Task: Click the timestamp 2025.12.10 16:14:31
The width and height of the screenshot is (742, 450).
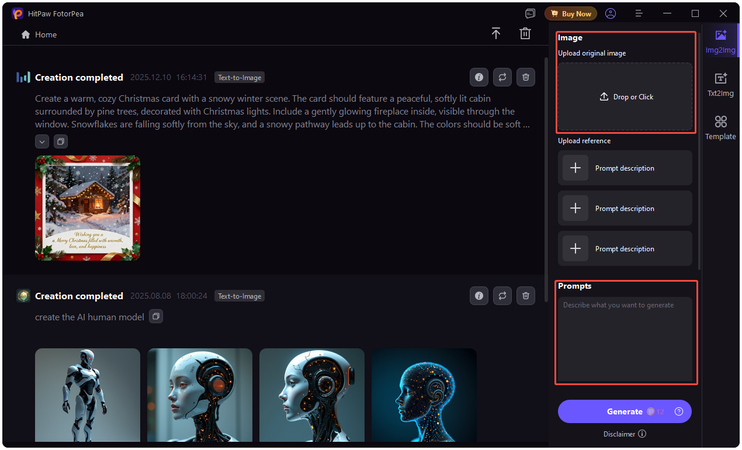Action: coord(168,77)
